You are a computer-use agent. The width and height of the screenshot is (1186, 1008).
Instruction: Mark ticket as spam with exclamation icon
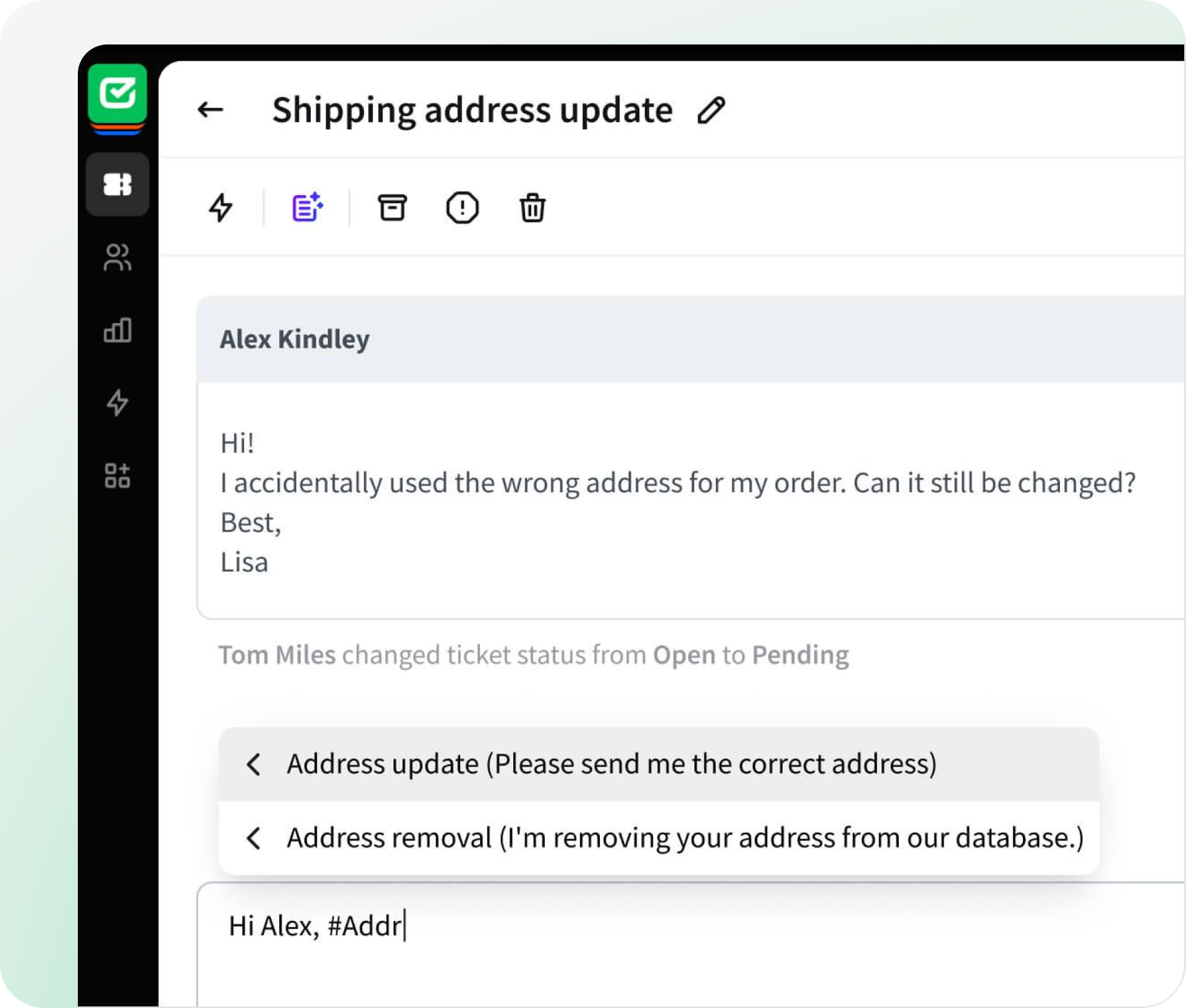click(x=462, y=208)
